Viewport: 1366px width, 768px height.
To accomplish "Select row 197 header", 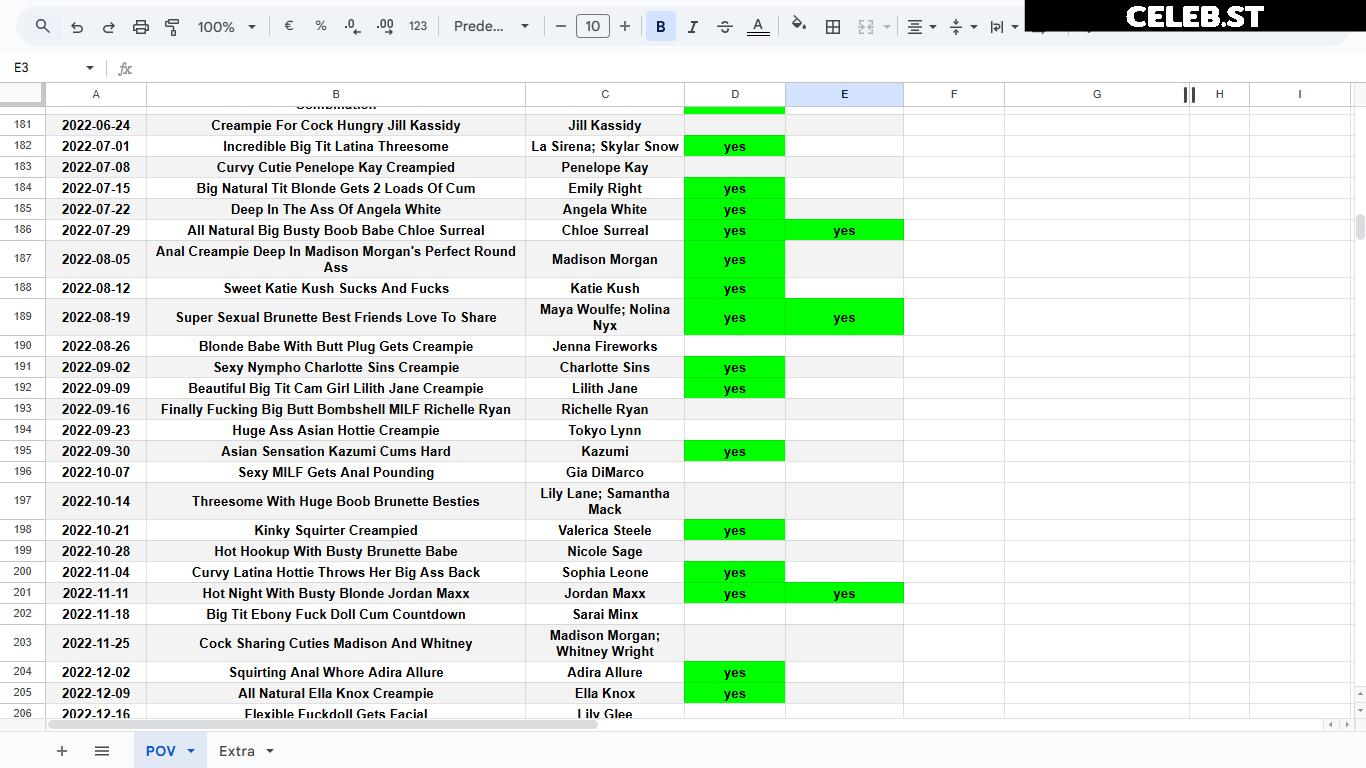I will tap(23, 501).
